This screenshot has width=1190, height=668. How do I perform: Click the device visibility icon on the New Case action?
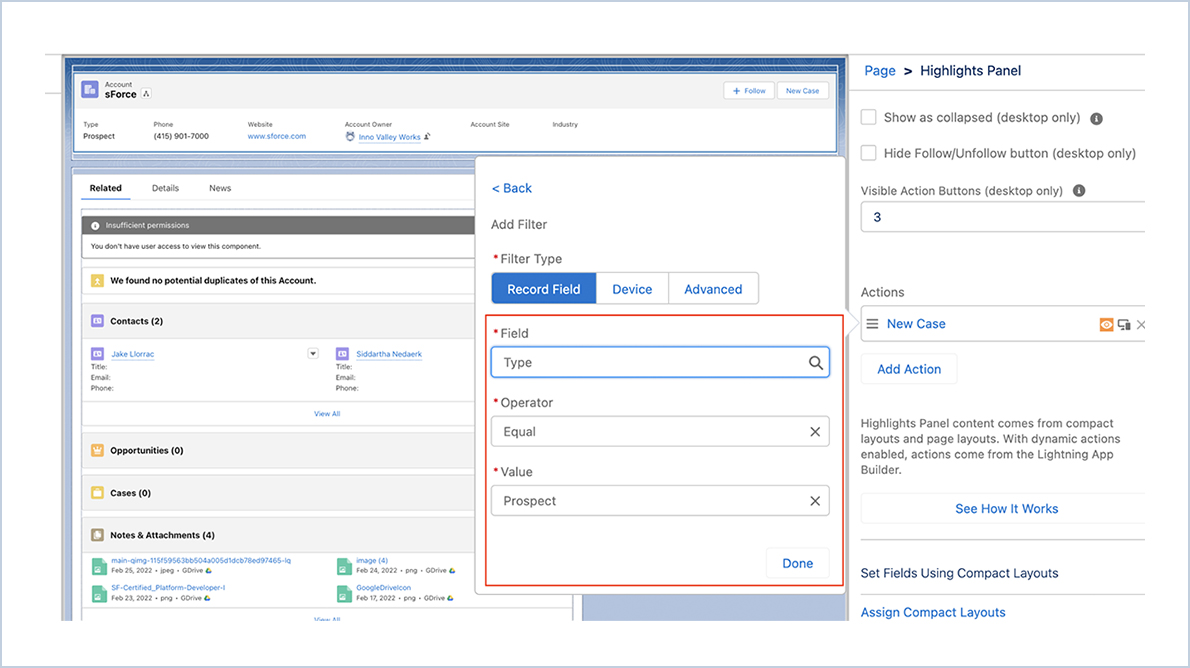coord(1123,324)
